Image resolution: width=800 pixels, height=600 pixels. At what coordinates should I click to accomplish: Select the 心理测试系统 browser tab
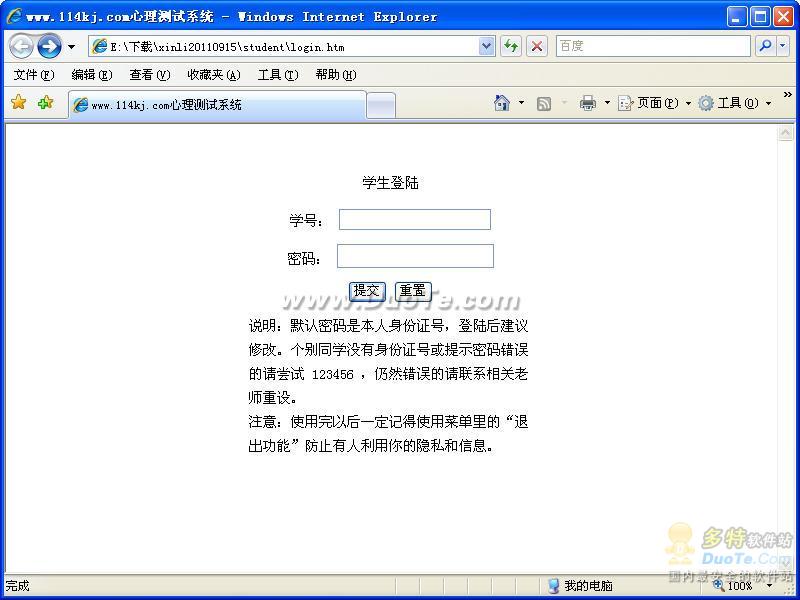(217, 105)
